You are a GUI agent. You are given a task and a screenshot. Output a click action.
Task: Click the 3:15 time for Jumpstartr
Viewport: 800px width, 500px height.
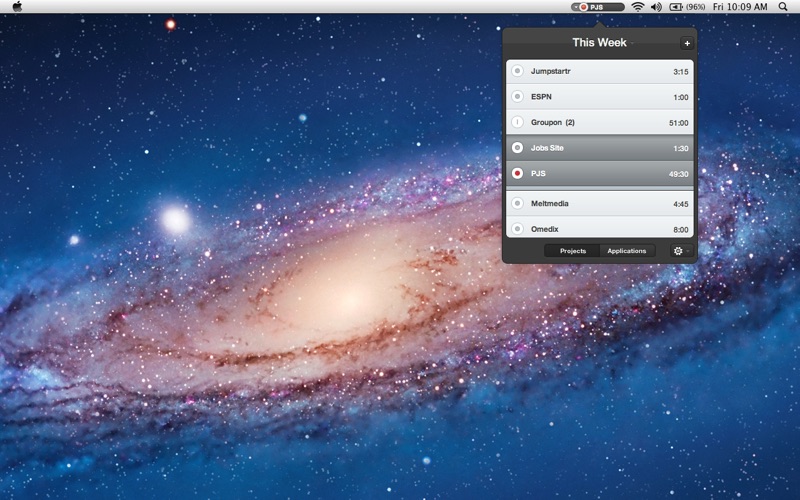click(681, 72)
